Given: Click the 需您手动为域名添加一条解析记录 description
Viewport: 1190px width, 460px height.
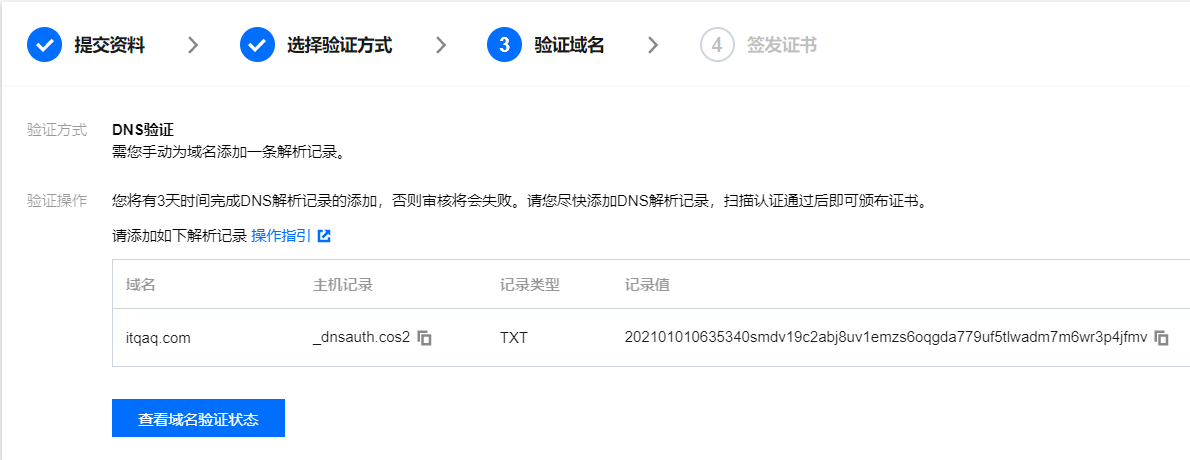Looking at the screenshot, I should click(x=228, y=151).
